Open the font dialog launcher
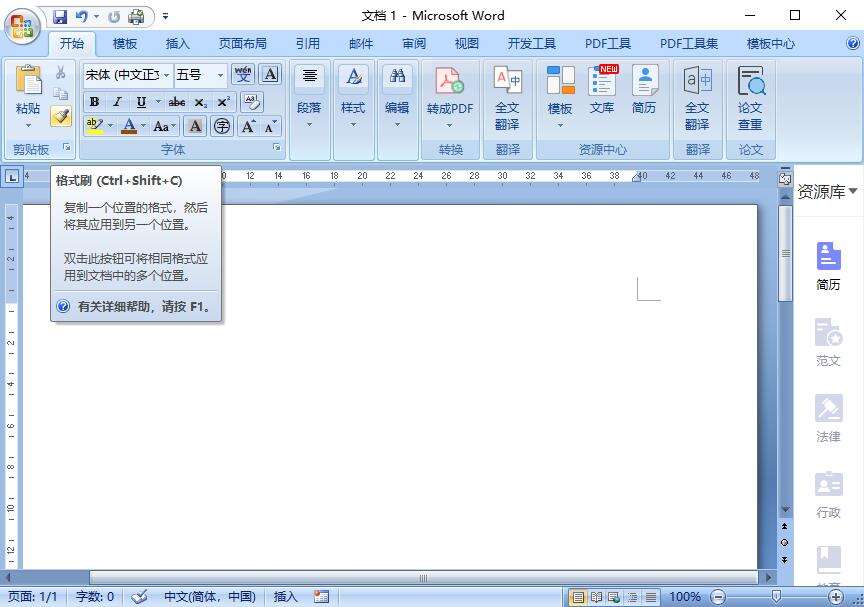Viewport: 864px width, 607px height. 277,148
